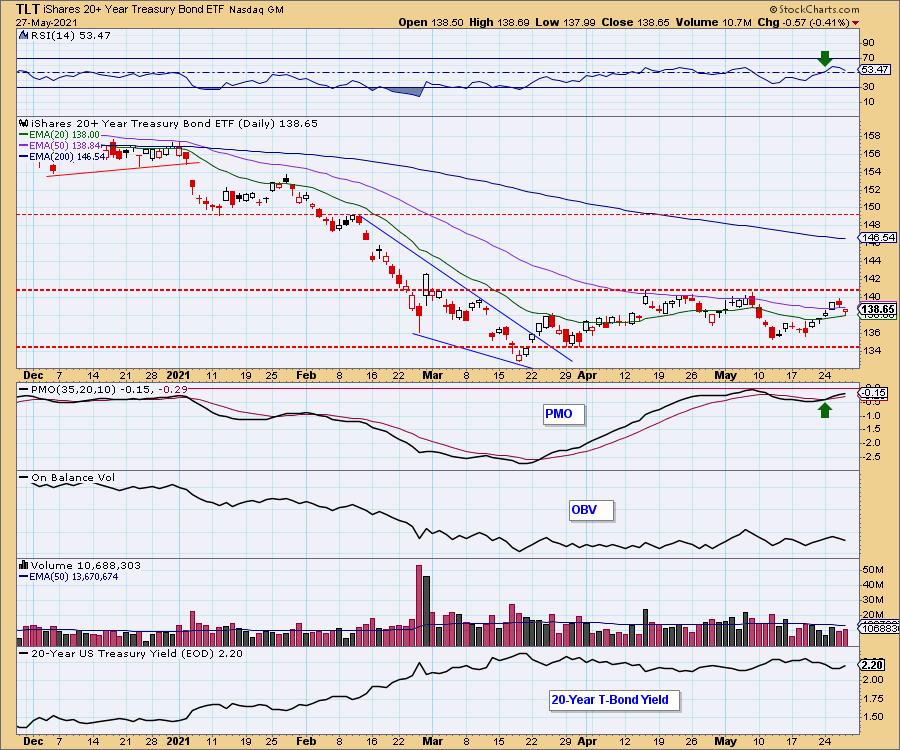
Task: Click 2021 on the bottom yield date axis
Action: tap(178, 741)
